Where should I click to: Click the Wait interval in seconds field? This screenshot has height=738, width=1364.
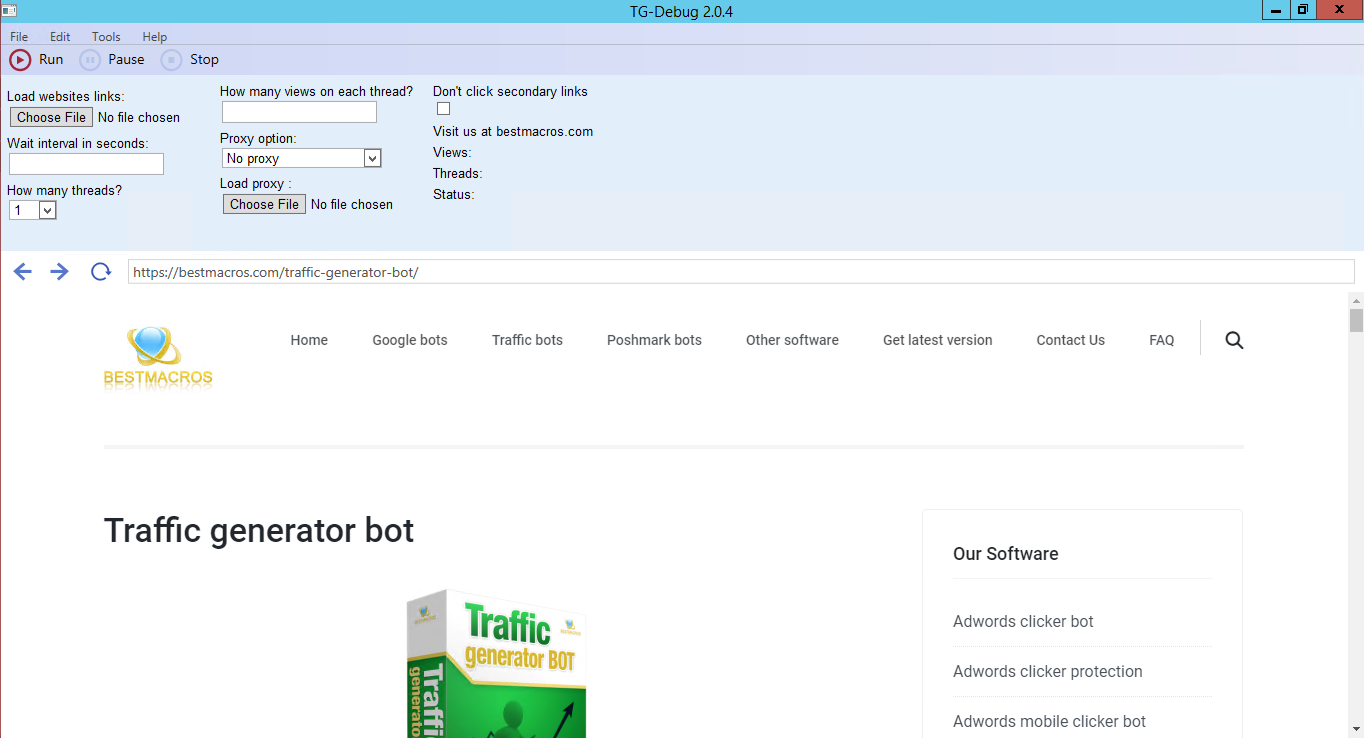86,164
